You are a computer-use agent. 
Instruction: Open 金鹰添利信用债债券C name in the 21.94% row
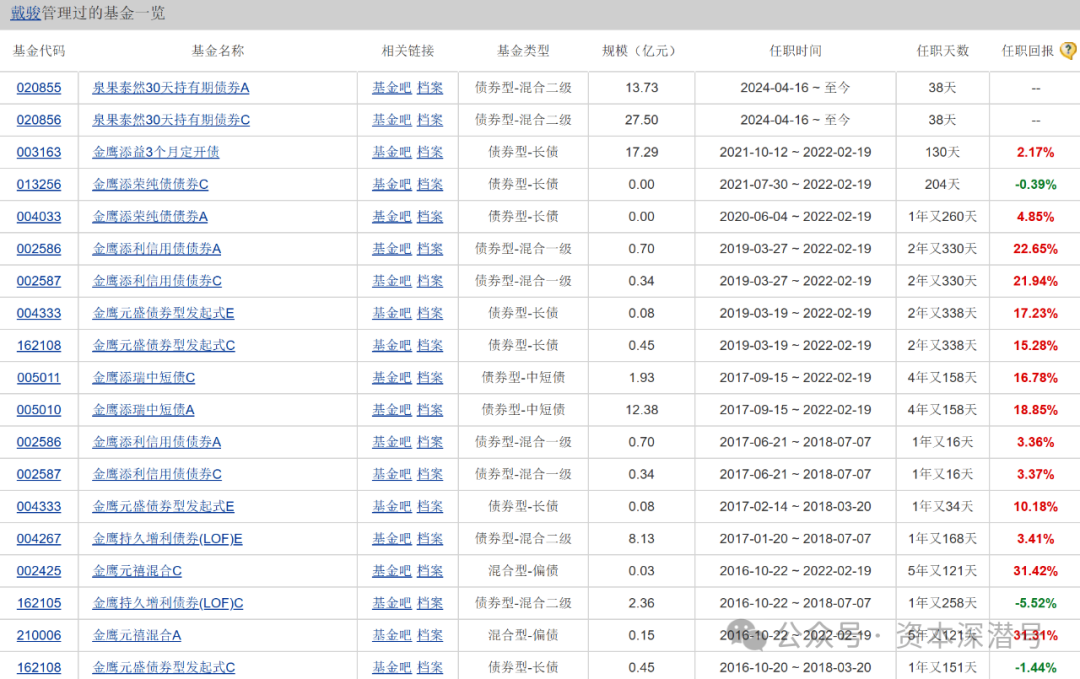tap(157, 281)
